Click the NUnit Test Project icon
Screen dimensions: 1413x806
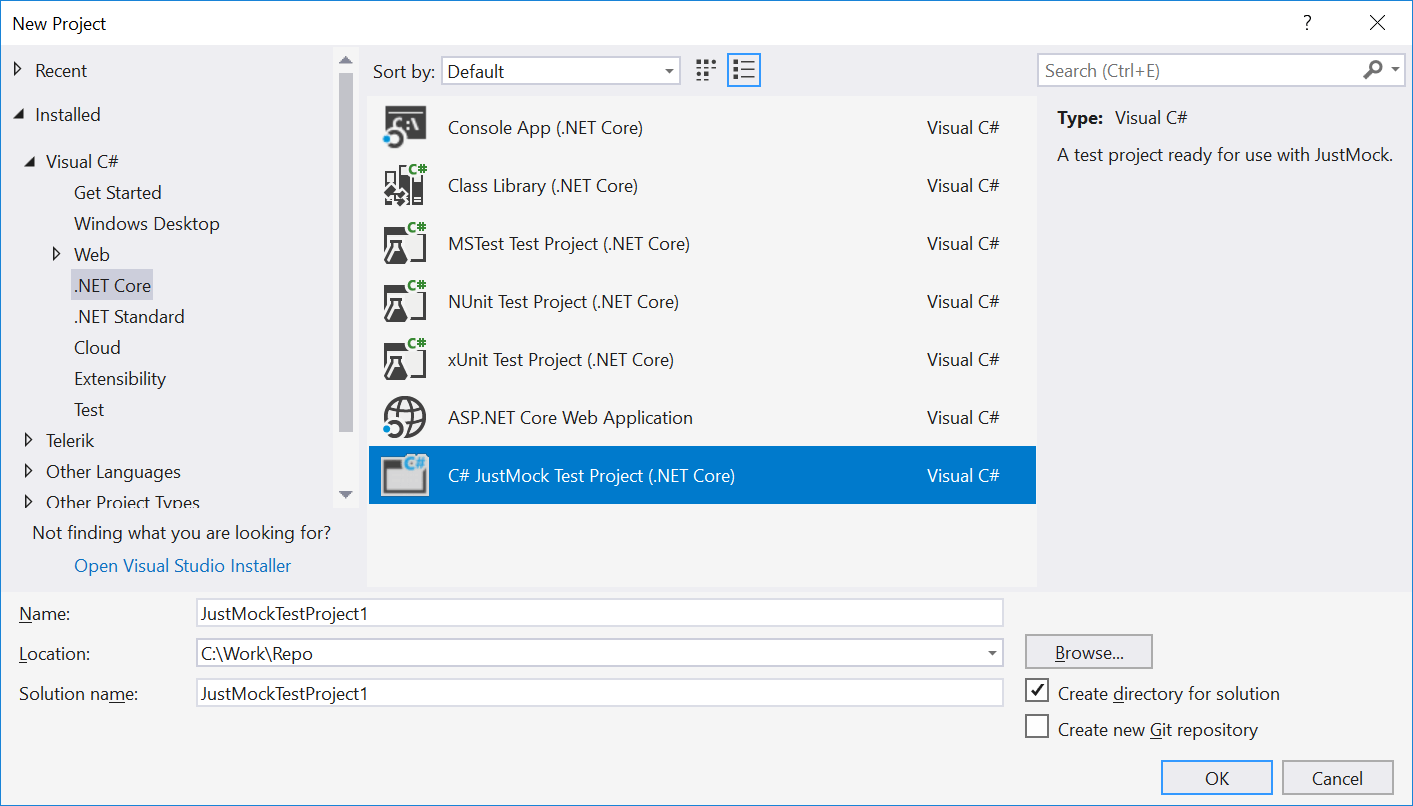click(405, 302)
